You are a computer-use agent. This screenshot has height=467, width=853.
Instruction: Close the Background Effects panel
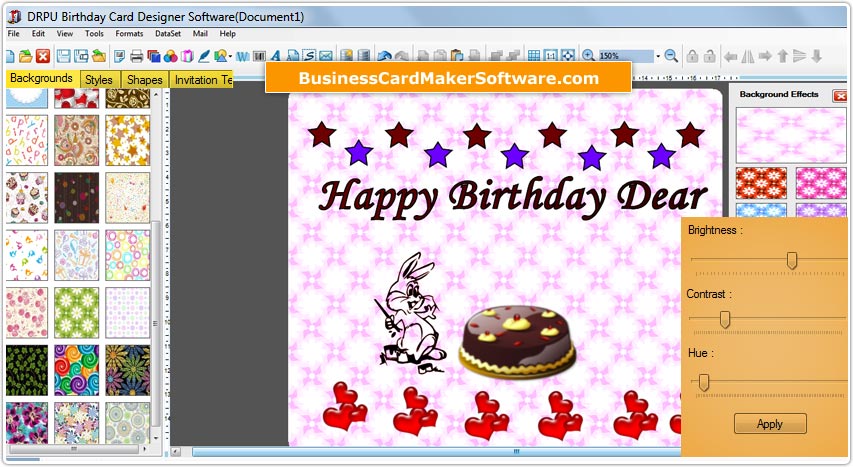click(x=839, y=96)
